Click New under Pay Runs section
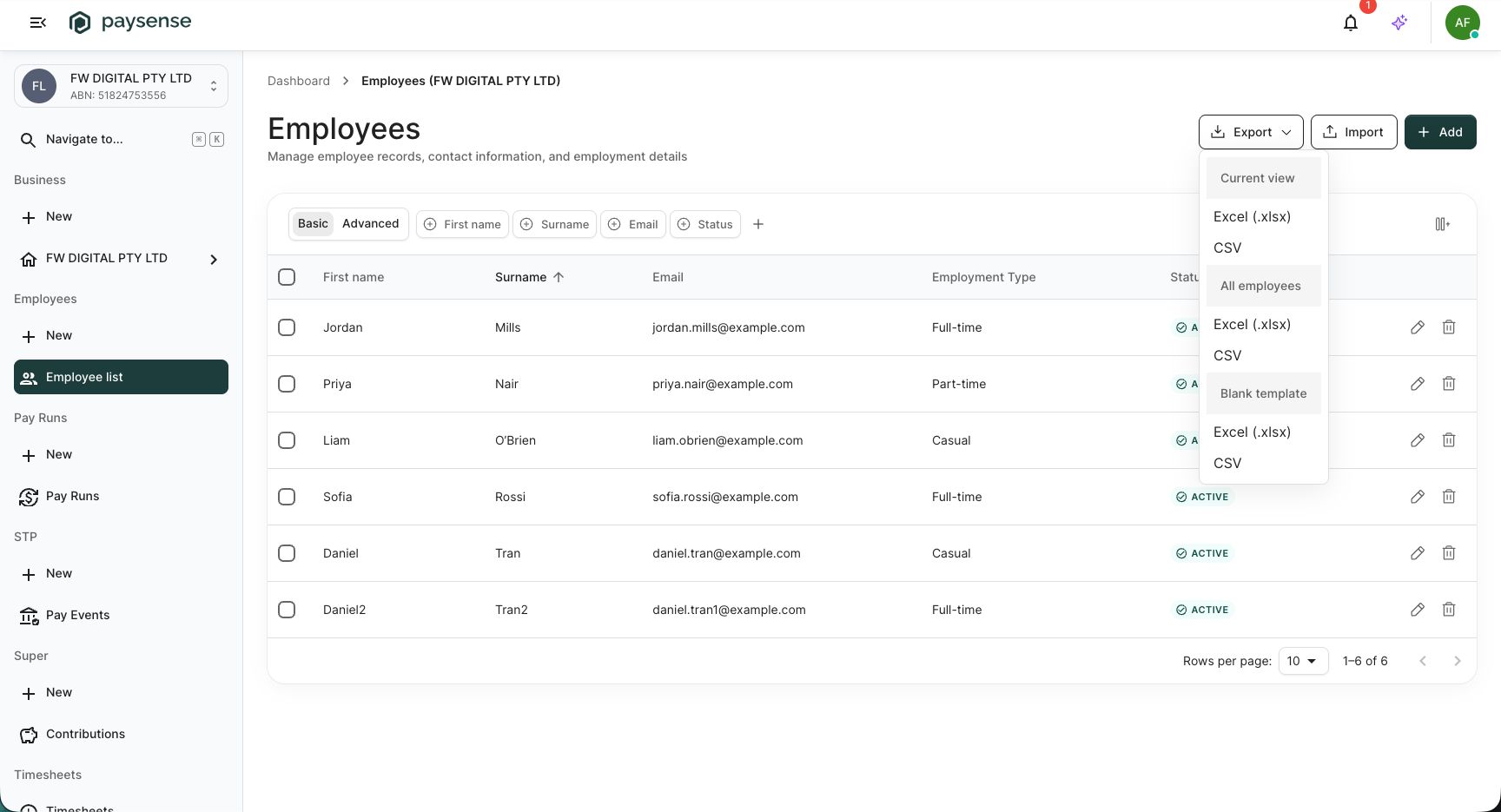Screen dimensions: 1501x812 pos(121,454)
